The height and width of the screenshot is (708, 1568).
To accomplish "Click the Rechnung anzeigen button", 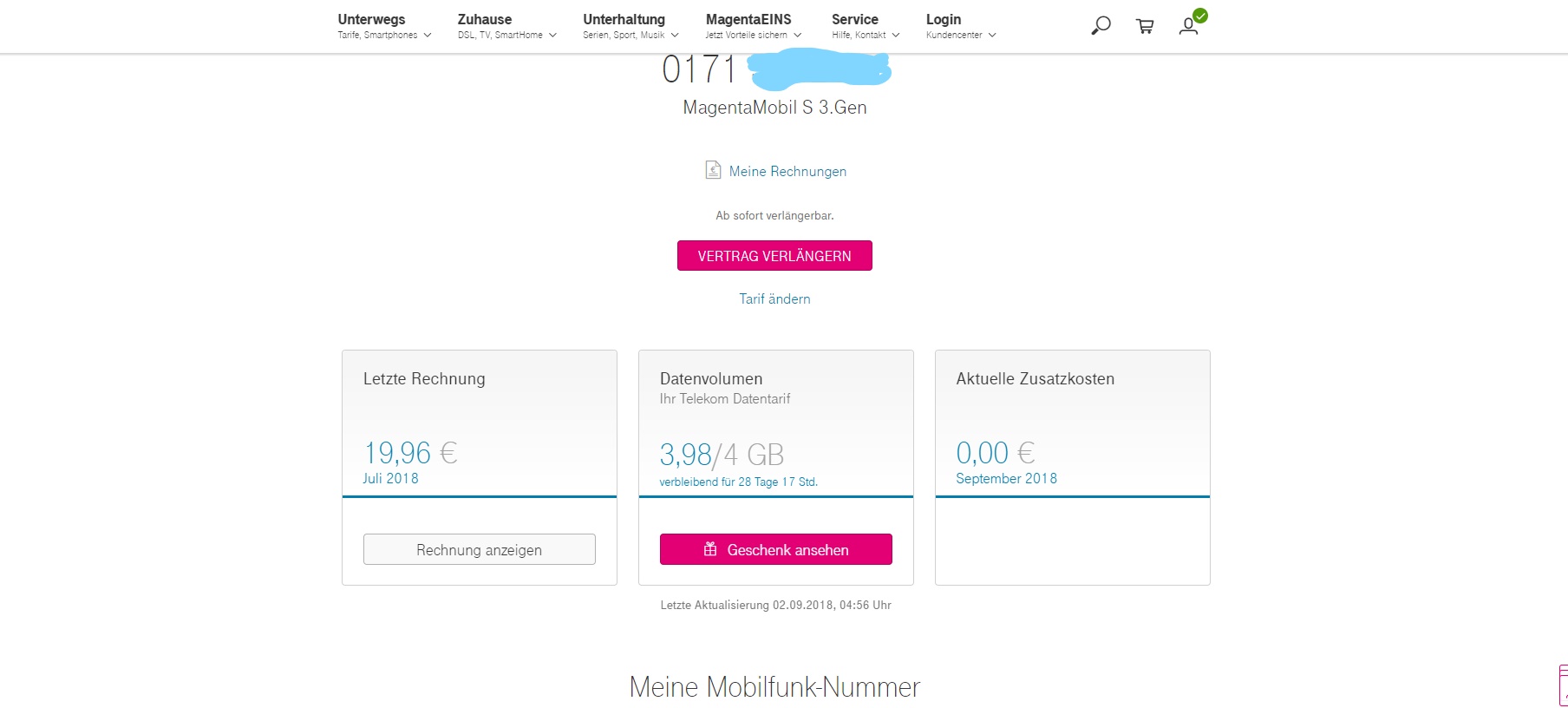I will [479, 549].
